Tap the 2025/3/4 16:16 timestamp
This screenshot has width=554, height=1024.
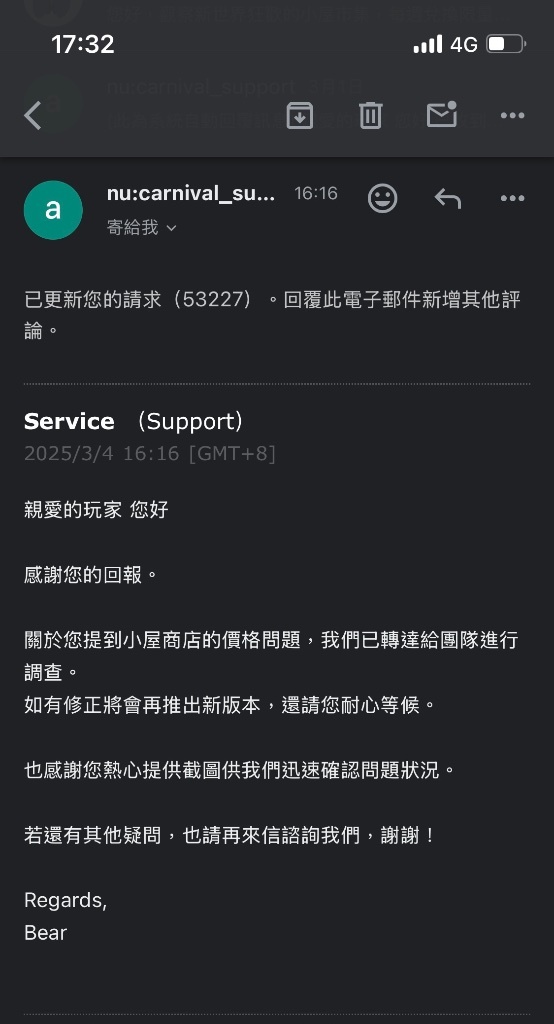click(150, 453)
